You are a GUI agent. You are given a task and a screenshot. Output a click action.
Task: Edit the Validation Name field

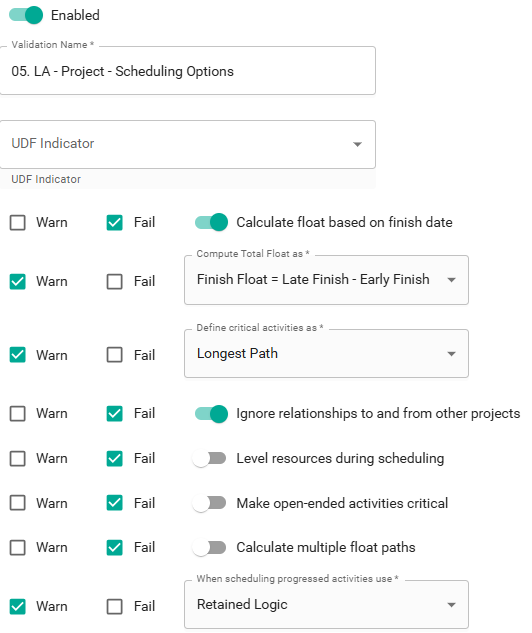tap(188, 71)
